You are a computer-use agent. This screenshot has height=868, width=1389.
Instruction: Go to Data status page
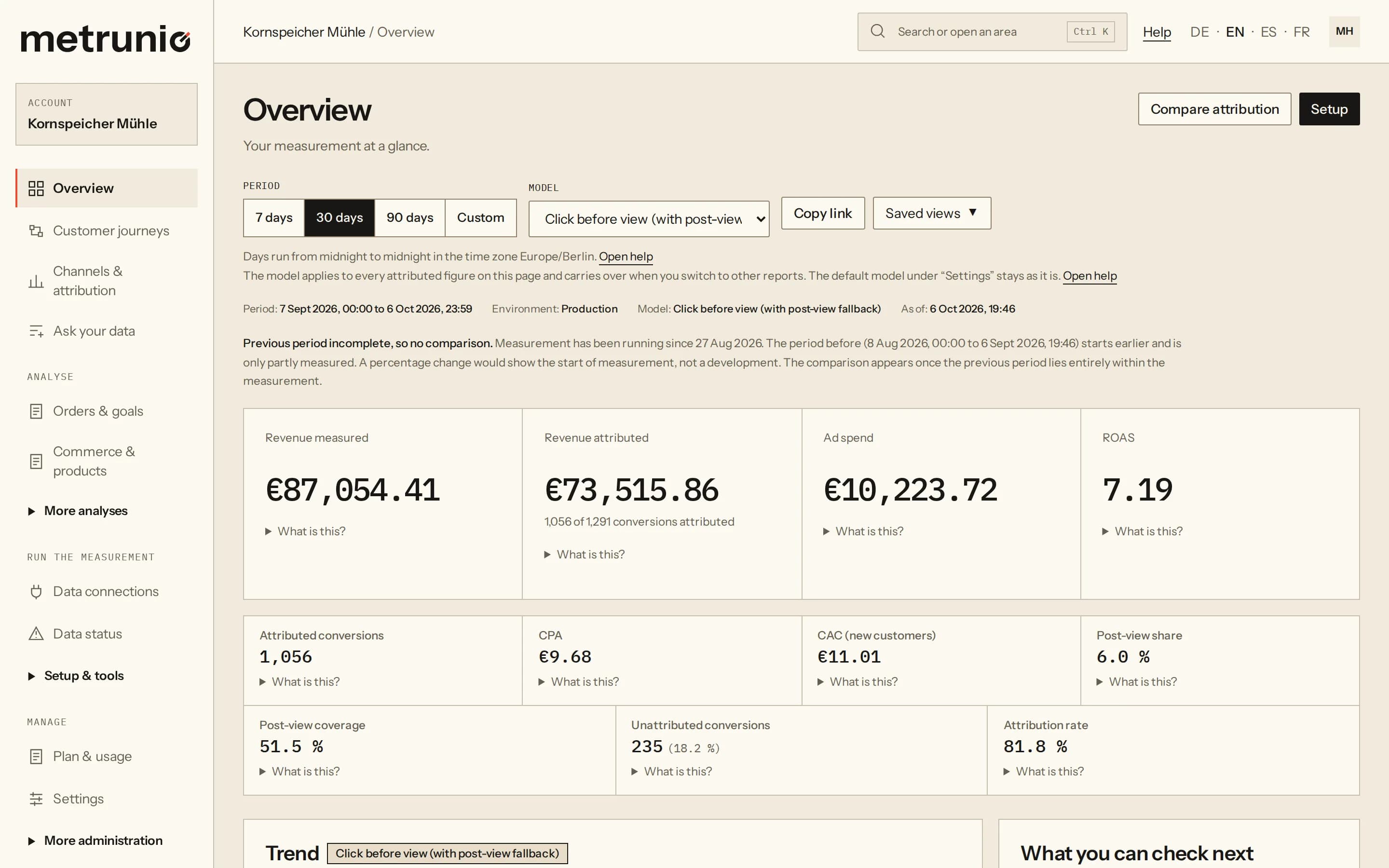pos(107,634)
